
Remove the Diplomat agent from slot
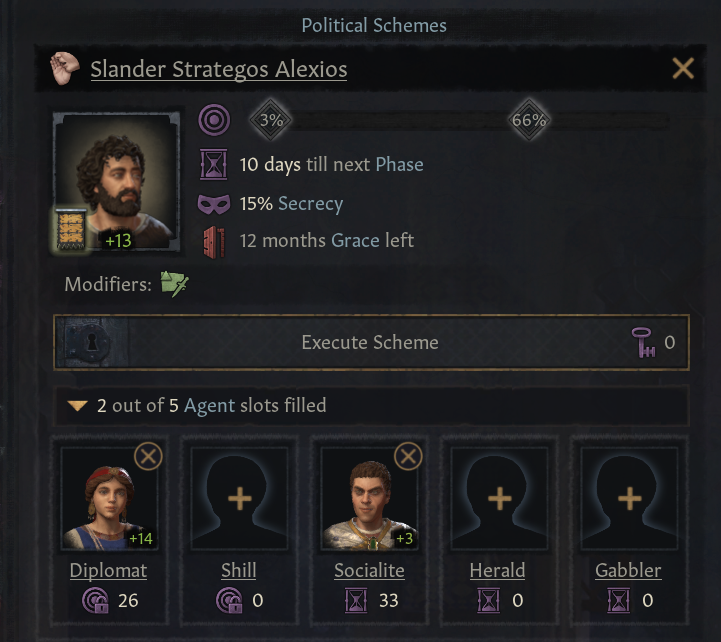point(148,457)
